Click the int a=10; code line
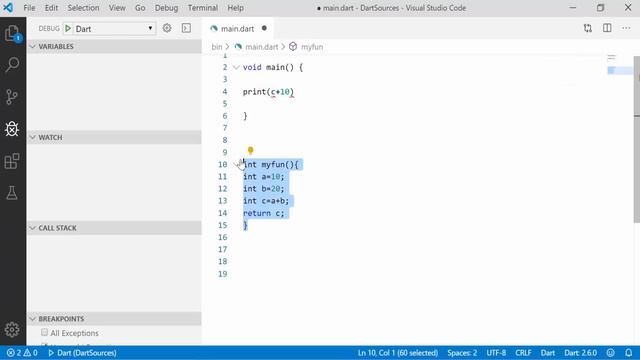 [264, 177]
